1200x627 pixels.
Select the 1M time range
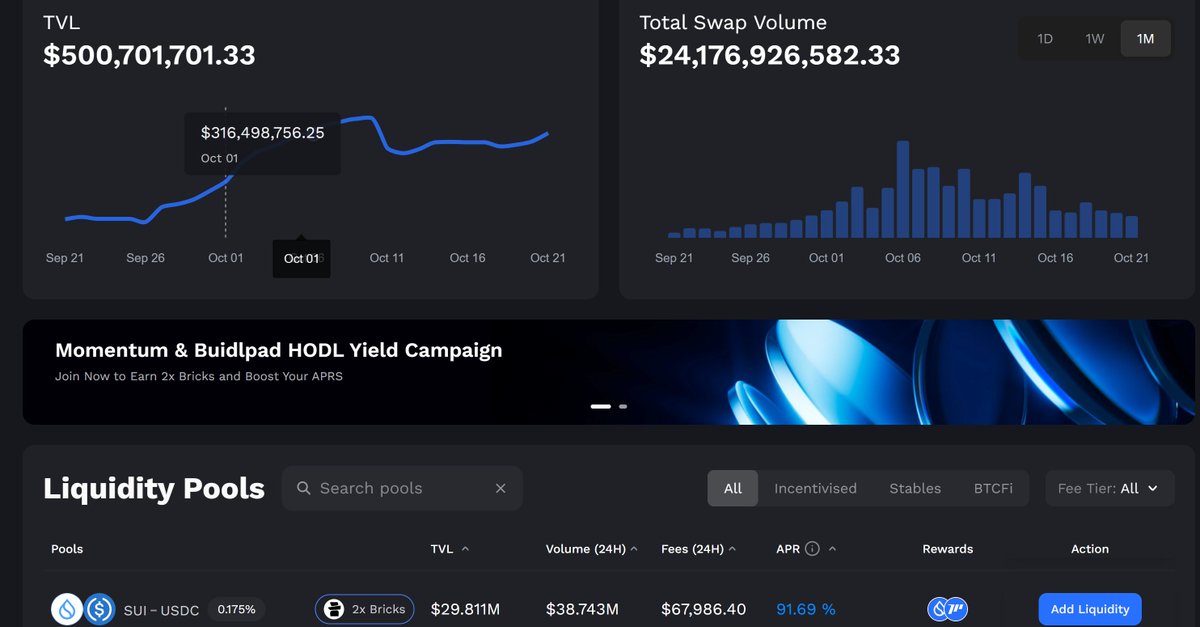(1145, 39)
